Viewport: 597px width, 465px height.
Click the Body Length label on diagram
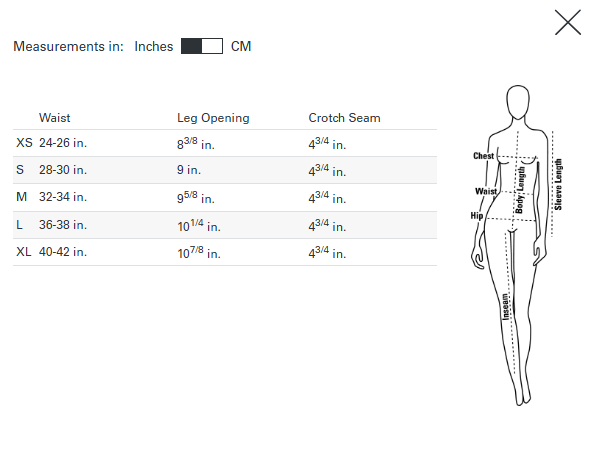(520, 190)
